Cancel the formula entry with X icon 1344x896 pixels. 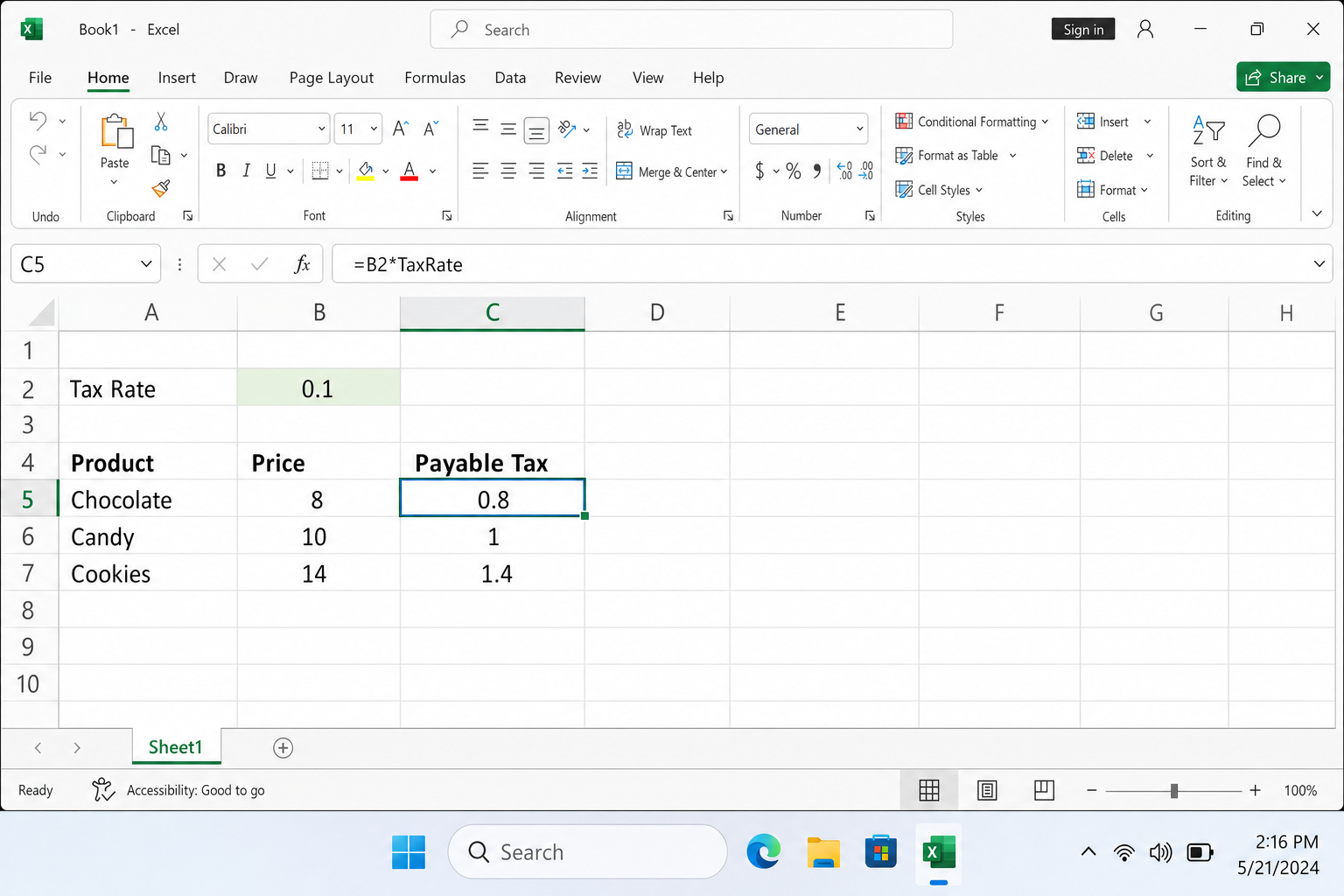click(220, 264)
